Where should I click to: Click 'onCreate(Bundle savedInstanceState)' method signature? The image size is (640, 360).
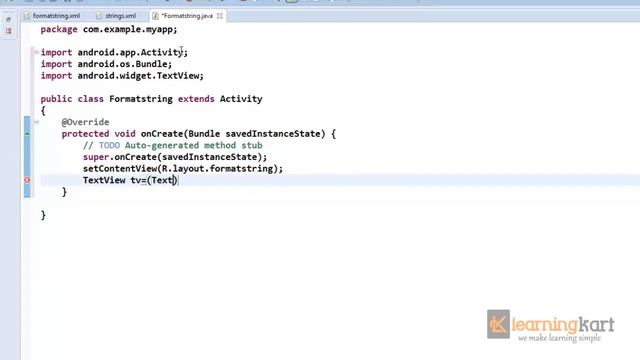(233, 134)
